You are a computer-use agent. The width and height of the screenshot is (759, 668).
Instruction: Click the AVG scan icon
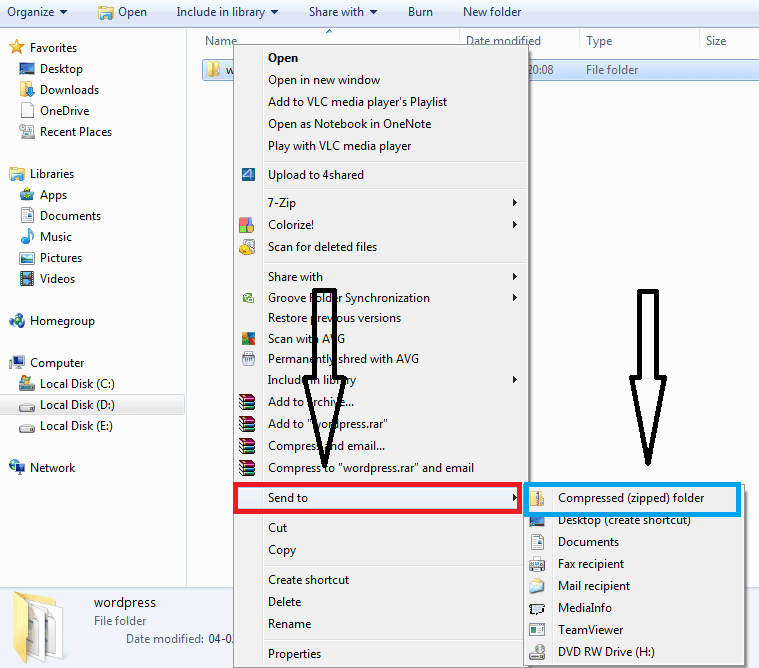coord(248,338)
